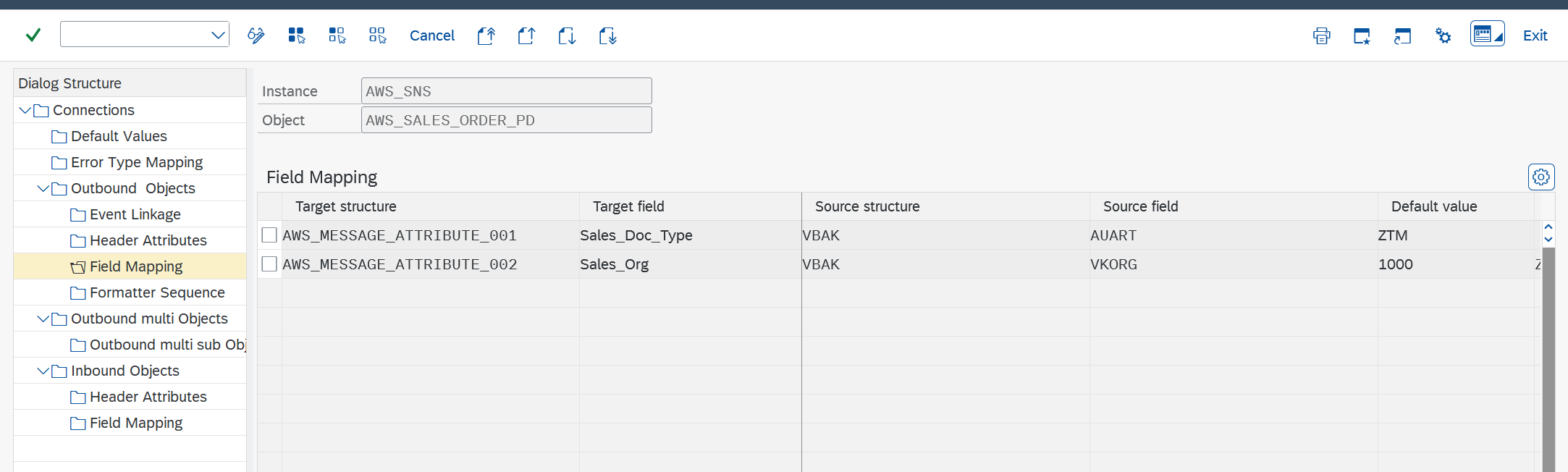Select row checkbox for AWS_MESSAGE_ATTRIBUTE_001
The image size is (1568, 472).
[269, 235]
